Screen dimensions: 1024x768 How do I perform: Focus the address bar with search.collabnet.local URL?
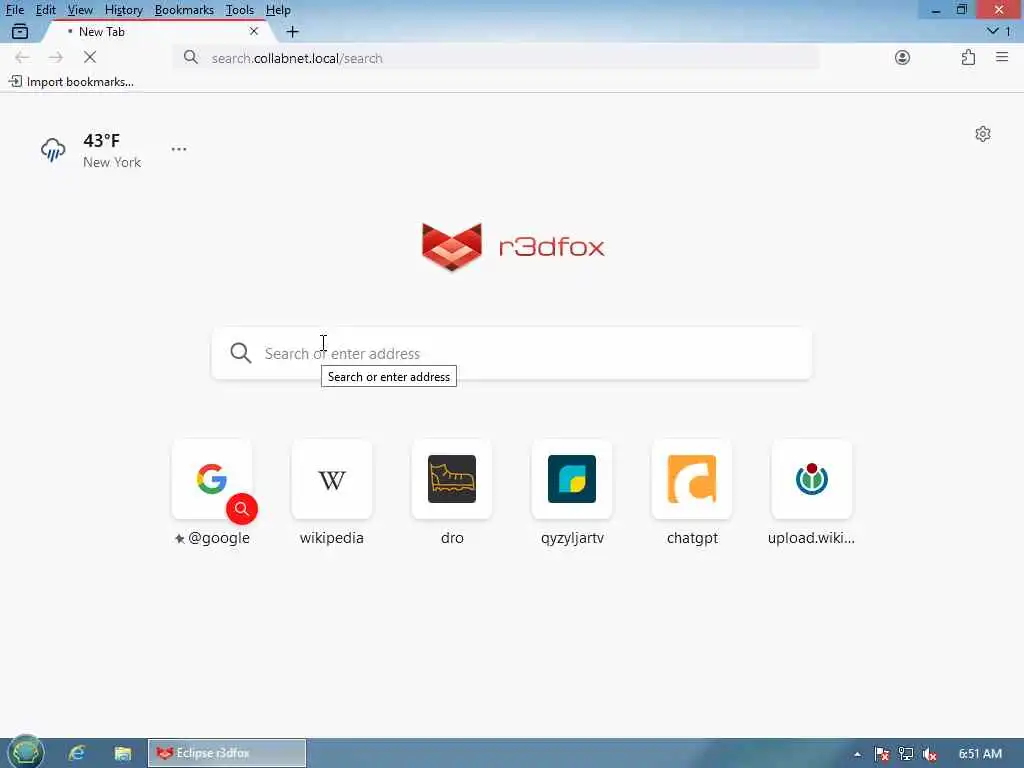coord(496,58)
